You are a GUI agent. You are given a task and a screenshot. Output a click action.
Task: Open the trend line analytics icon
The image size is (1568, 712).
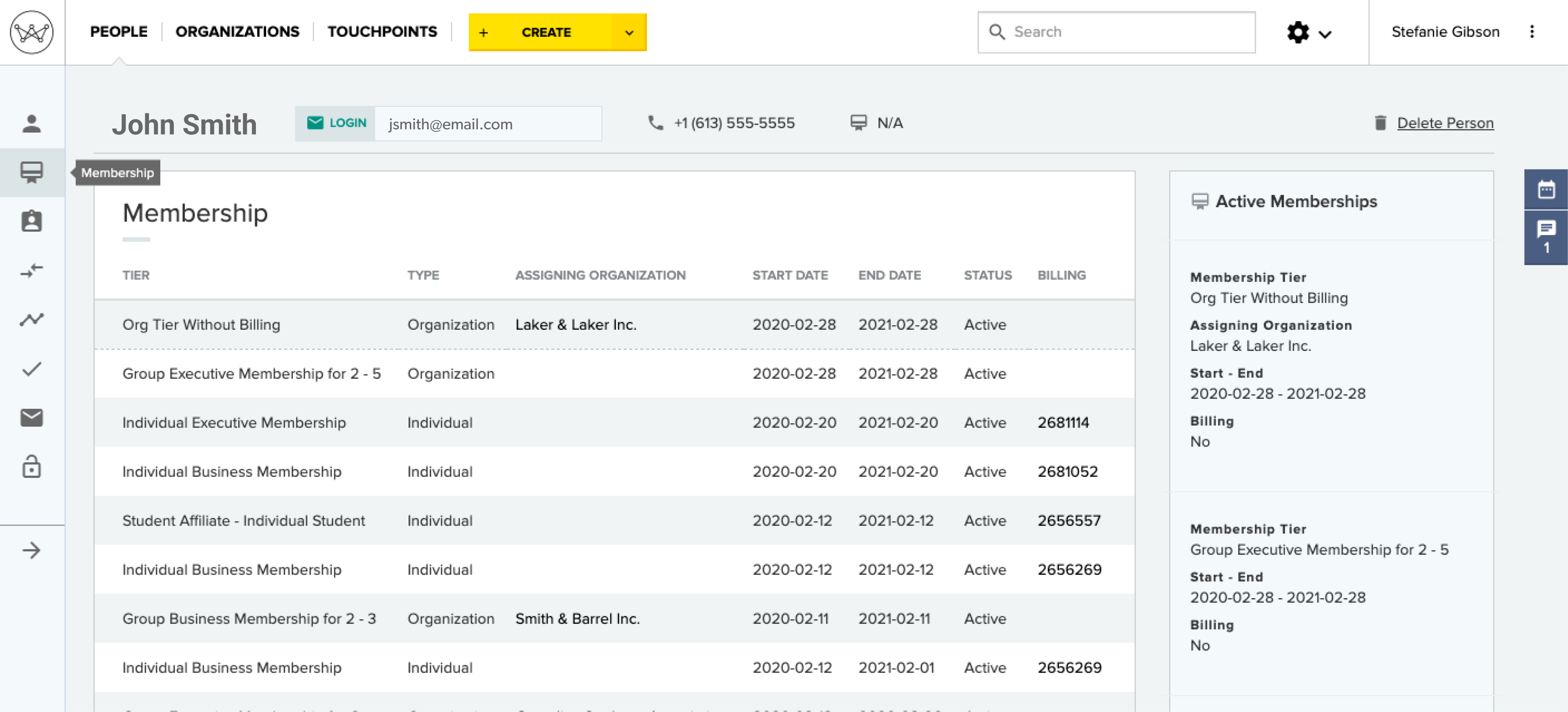tap(32, 319)
